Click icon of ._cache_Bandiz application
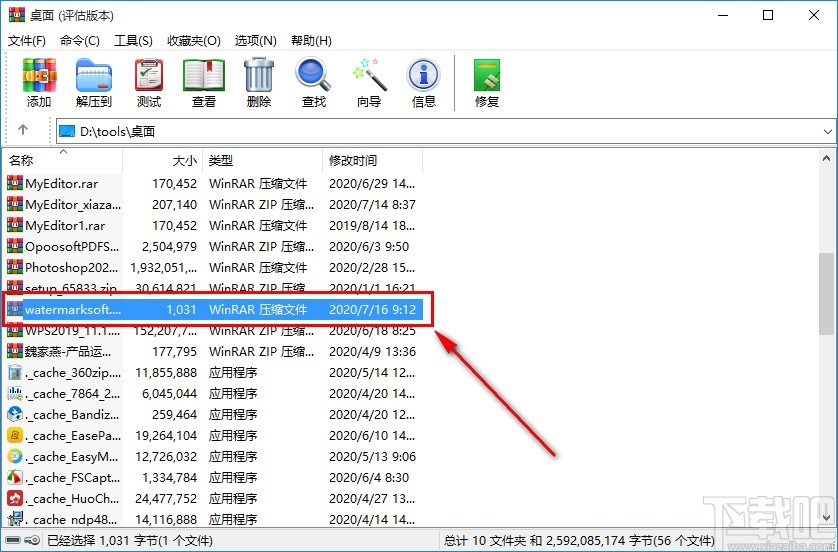 coord(15,414)
